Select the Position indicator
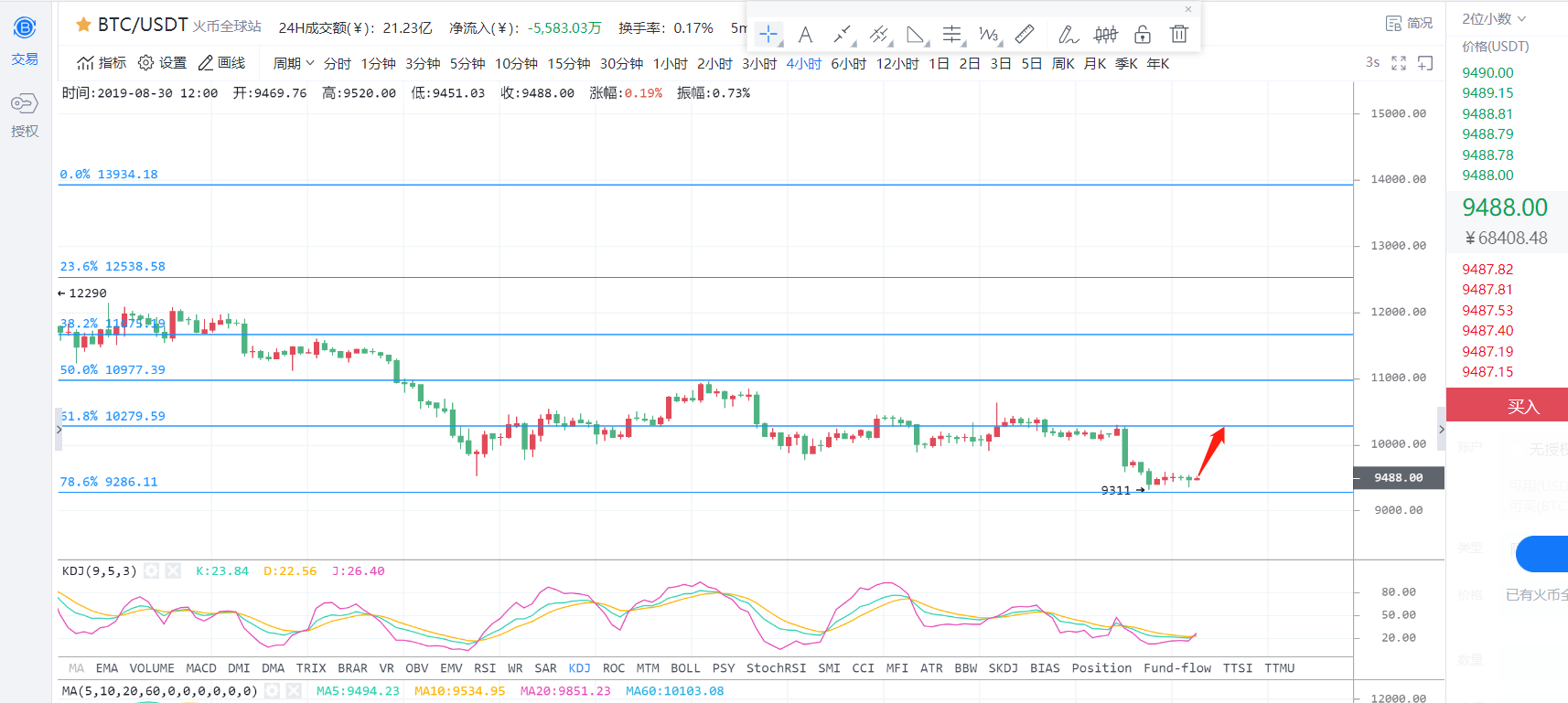This screenshot has height=703, width=1568. coord(1101,668)
